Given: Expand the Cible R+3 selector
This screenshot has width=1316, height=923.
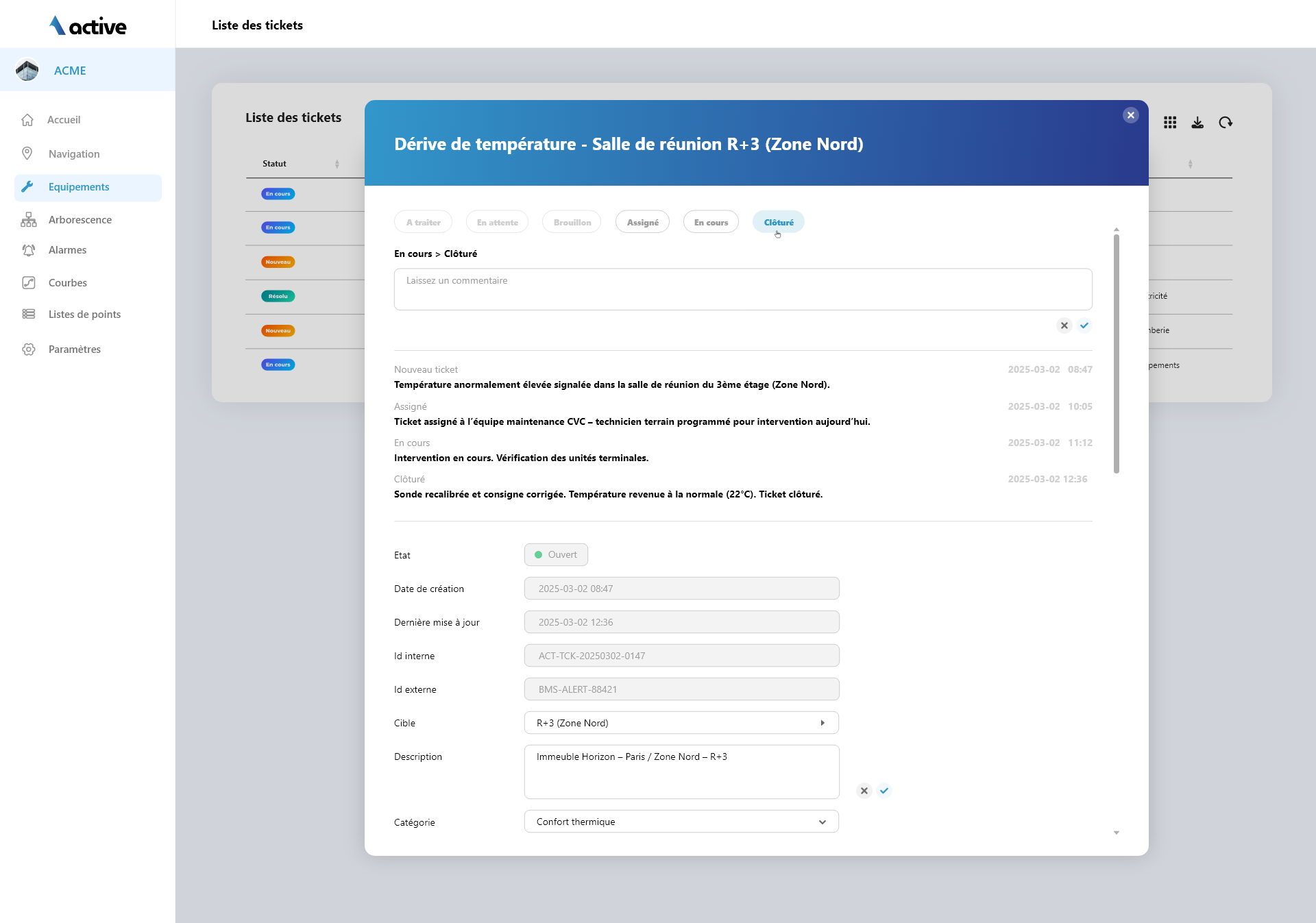Looking at the screenshot, I should (x=681, y=723).
